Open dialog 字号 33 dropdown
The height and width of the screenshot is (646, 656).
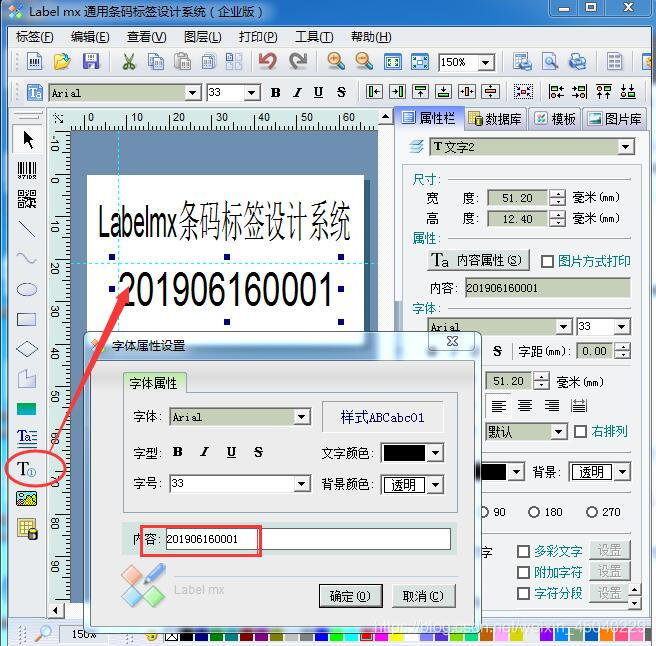click(x=302, y=484)
